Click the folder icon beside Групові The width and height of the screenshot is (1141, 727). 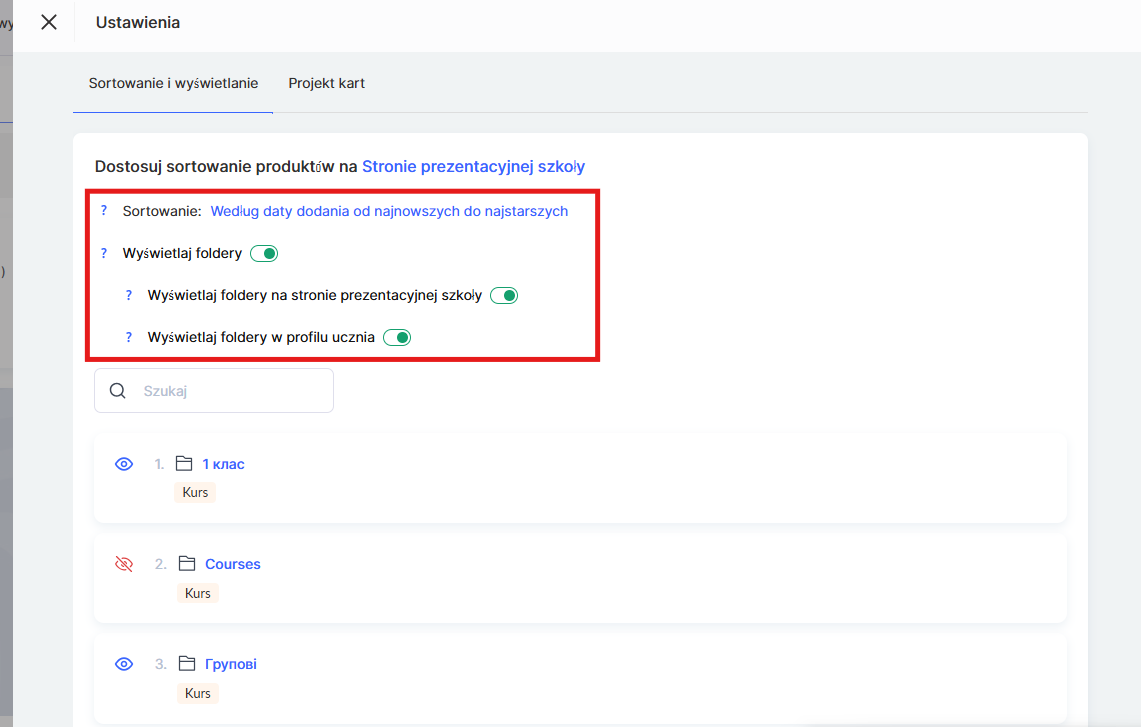point(186,664)
